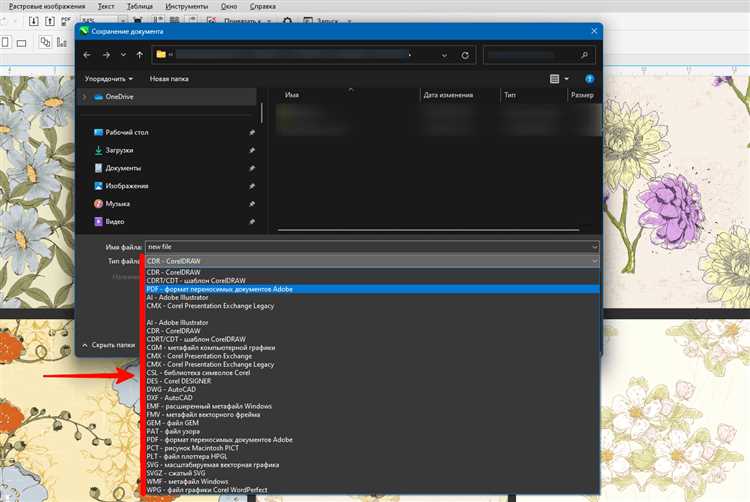This screenshot has height=502, width=750.
Task: Go back using the dialog's back arrow
Action: (x=87, y=55)
